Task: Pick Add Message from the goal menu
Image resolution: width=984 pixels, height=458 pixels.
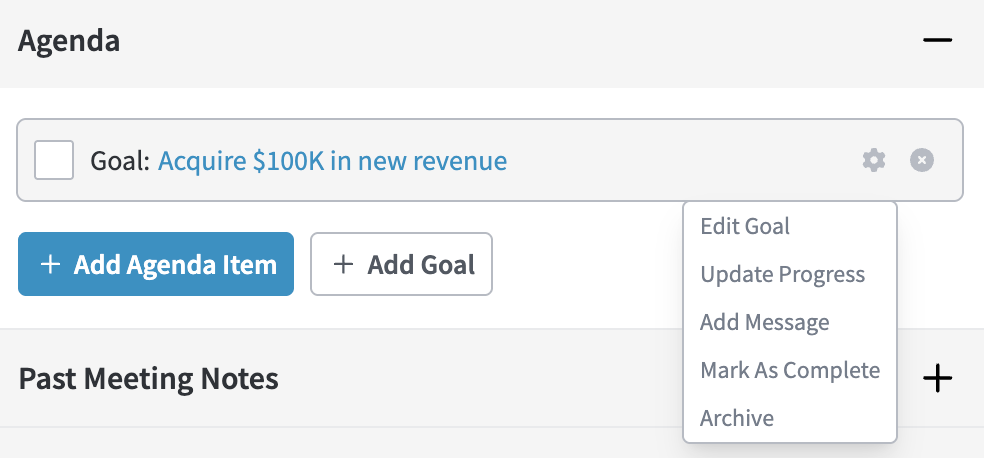Action: coord(764,322)
